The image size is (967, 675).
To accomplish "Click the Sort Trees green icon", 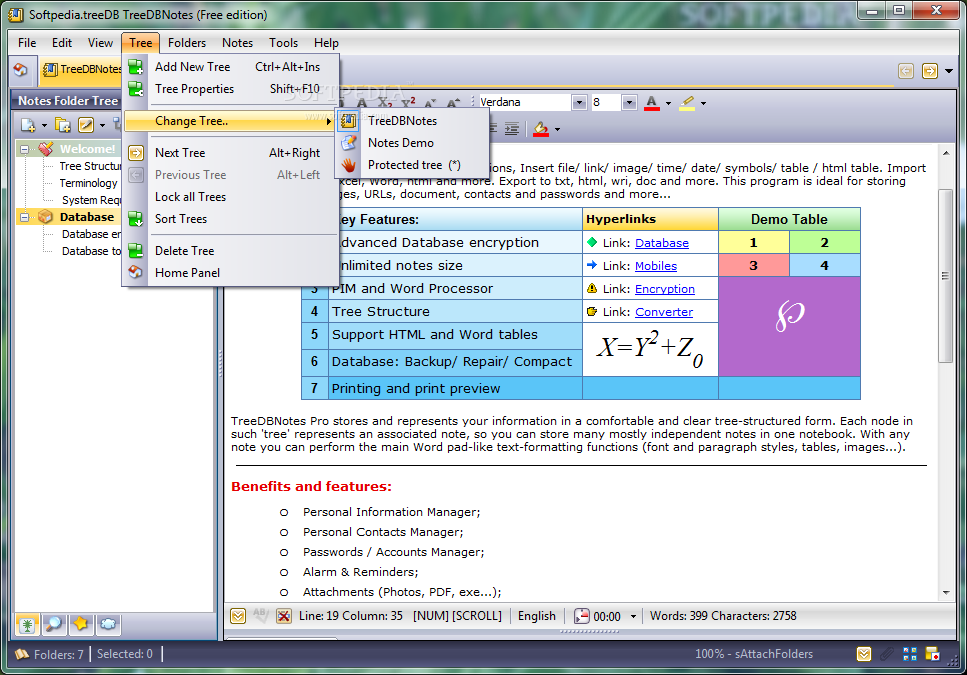I will (x=136, y=219).
